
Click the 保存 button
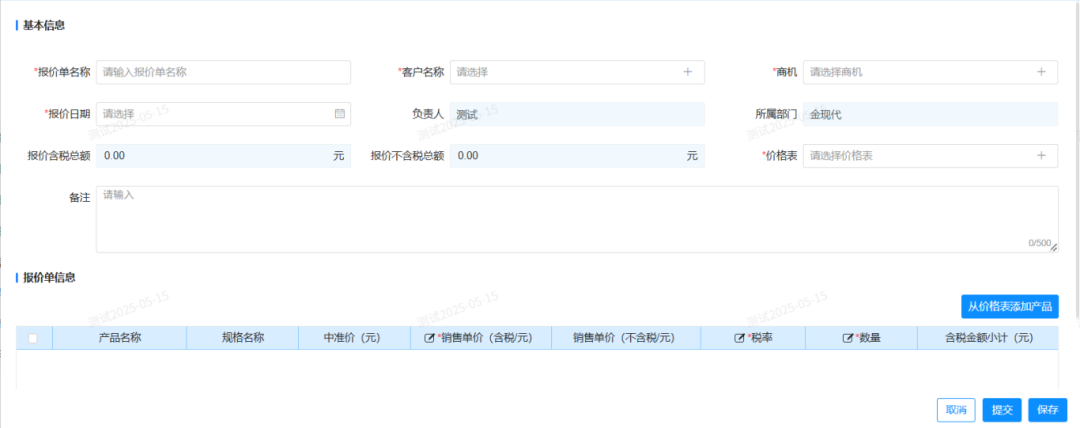(x=1047, y=410)
